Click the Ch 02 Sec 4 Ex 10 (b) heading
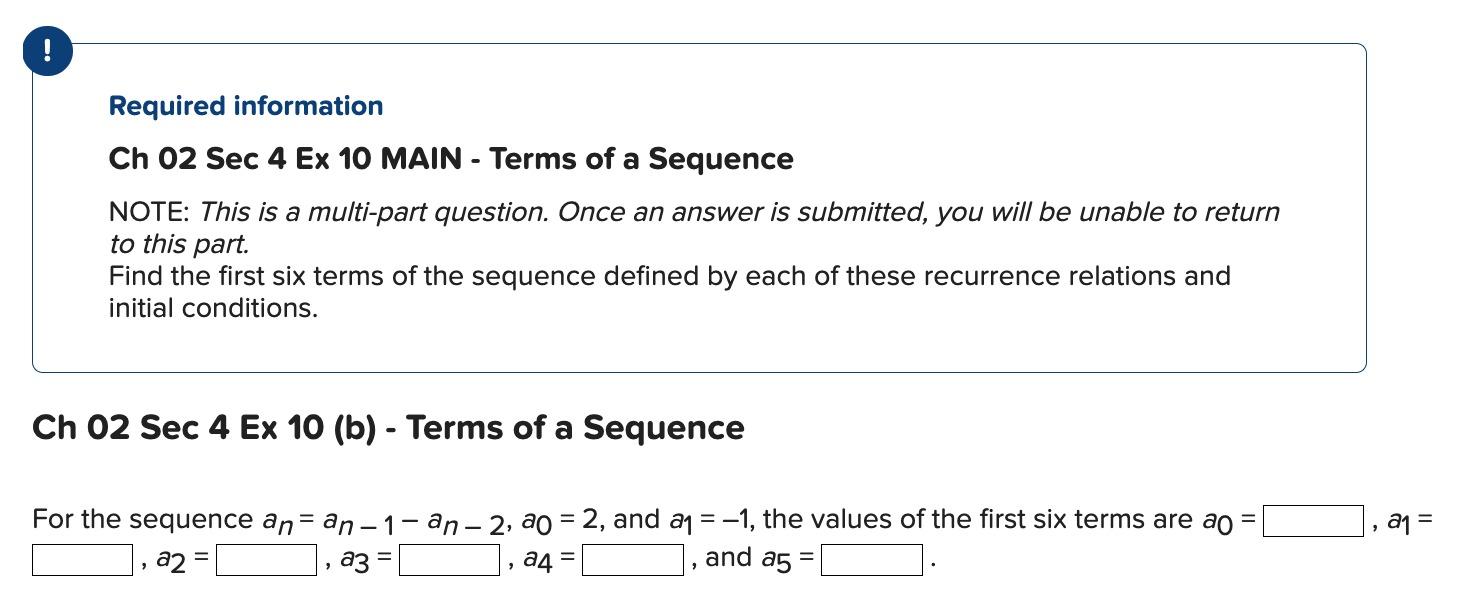Image resolution: width=1468 pixels, height=604 pixels. click(387, 427)
